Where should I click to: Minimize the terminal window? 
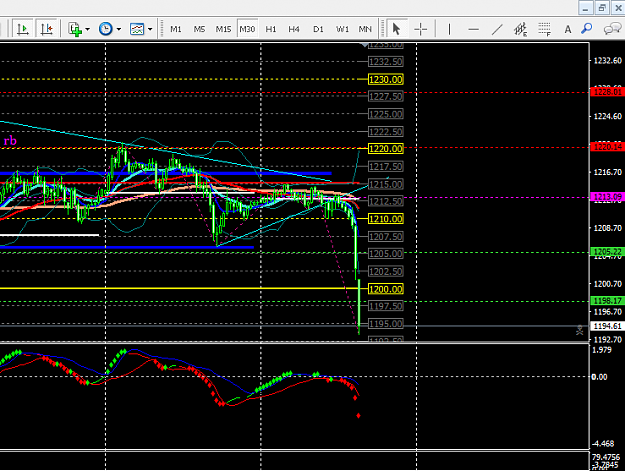coord(586,8)
